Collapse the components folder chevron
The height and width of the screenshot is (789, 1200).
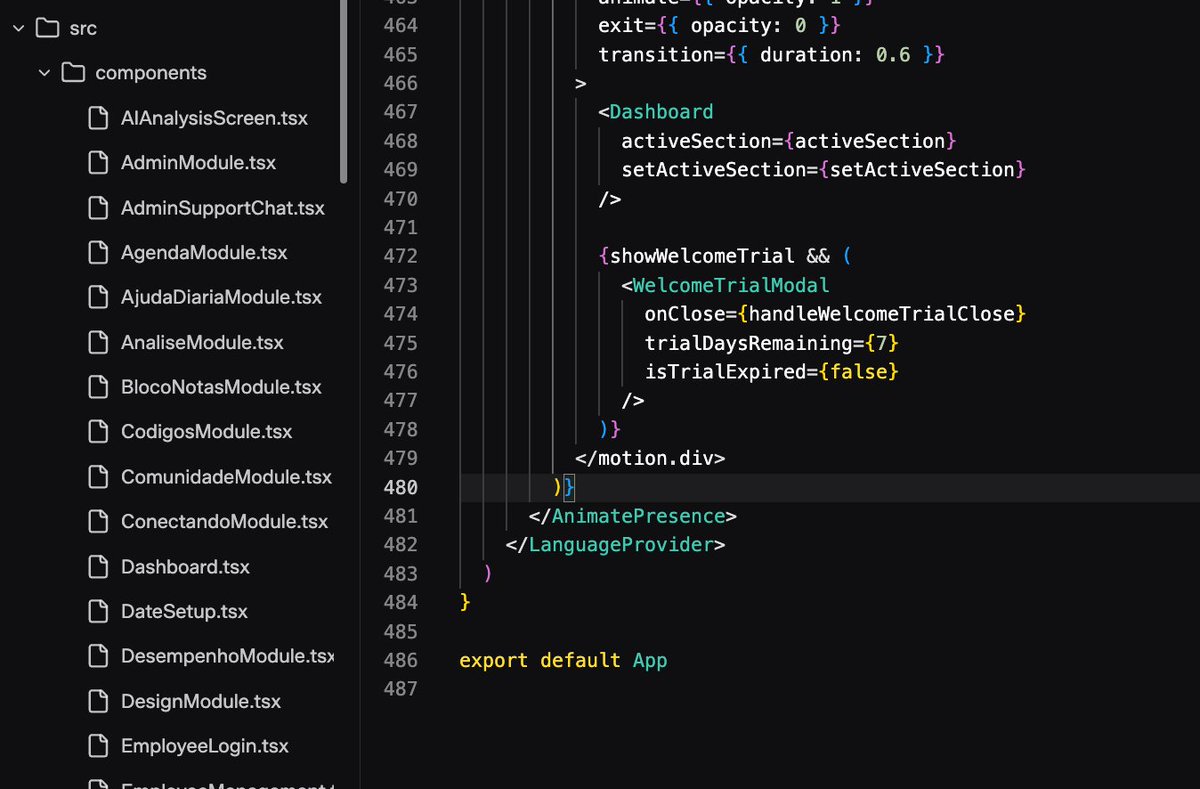pos(44,73)
